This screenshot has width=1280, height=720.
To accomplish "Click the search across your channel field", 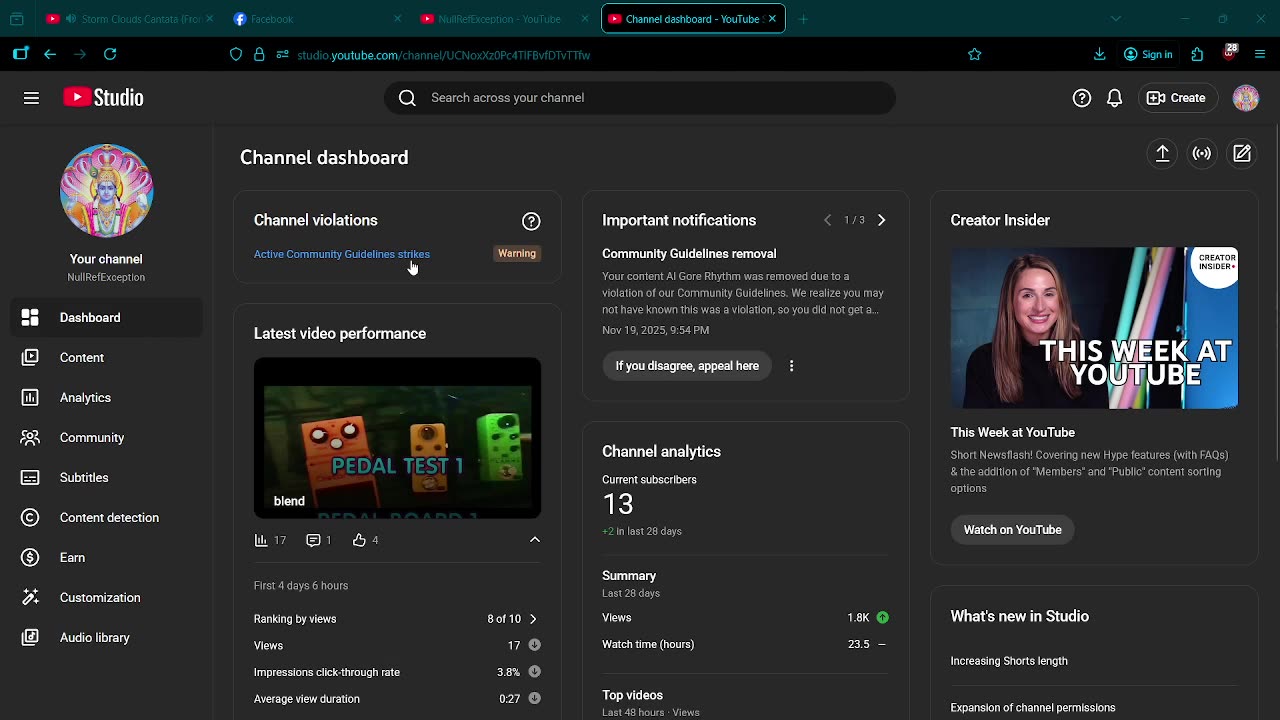I will tap(640, 98).
